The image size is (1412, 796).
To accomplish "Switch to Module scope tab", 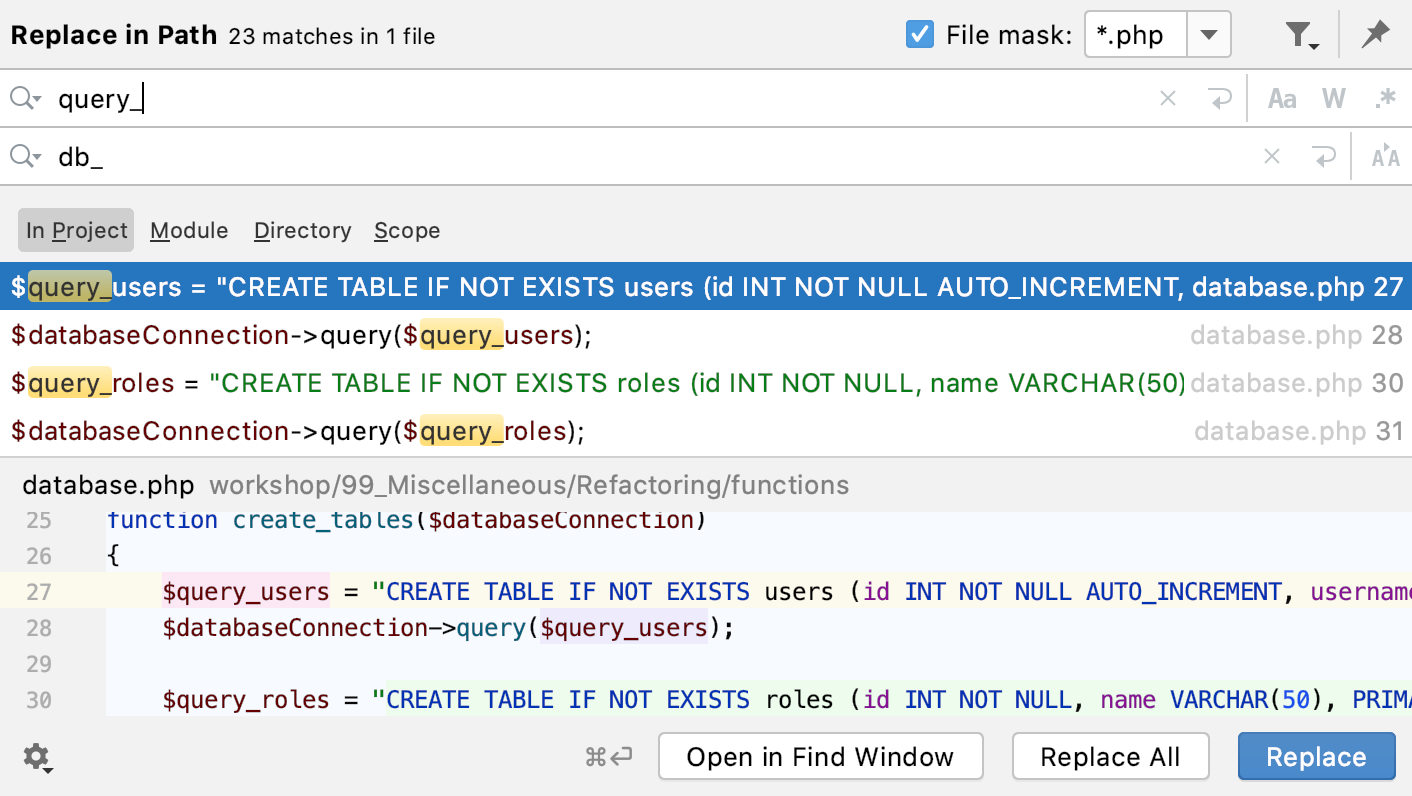I will pyautogui.click(x=189, y=230).
